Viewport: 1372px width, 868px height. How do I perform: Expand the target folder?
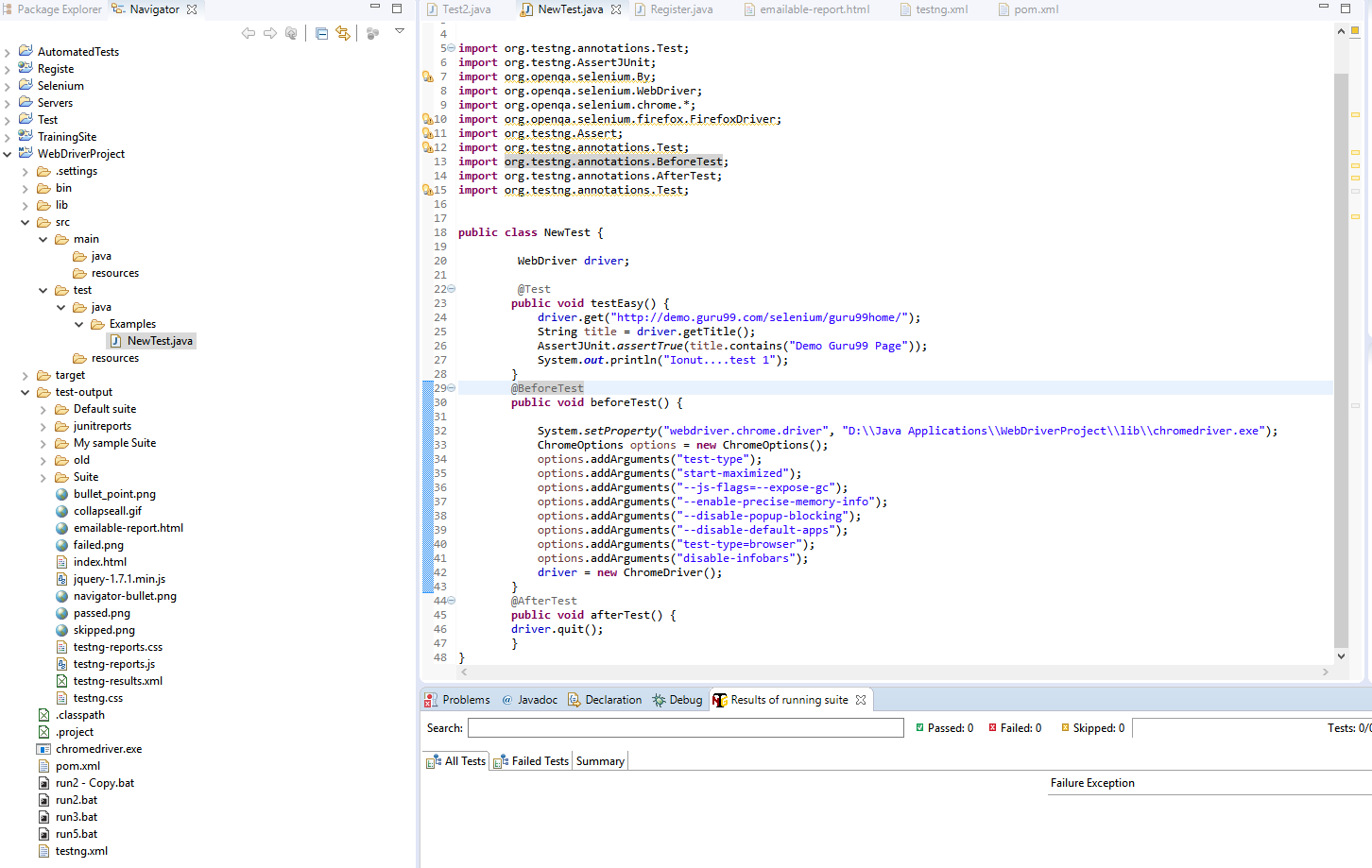(x=26, y=375)
